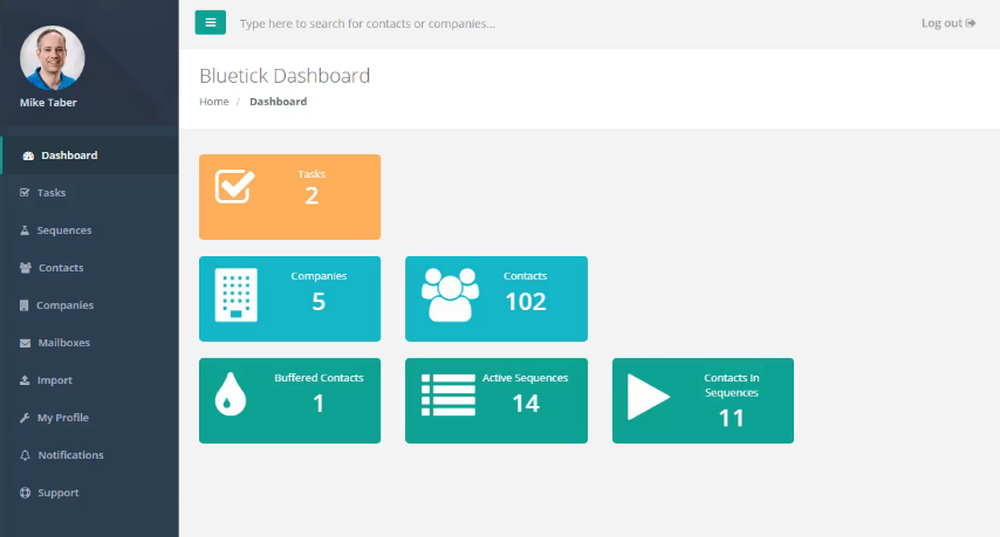Click the Log out link
Screen dimensions: 1000x537
[x=948, y=23]
